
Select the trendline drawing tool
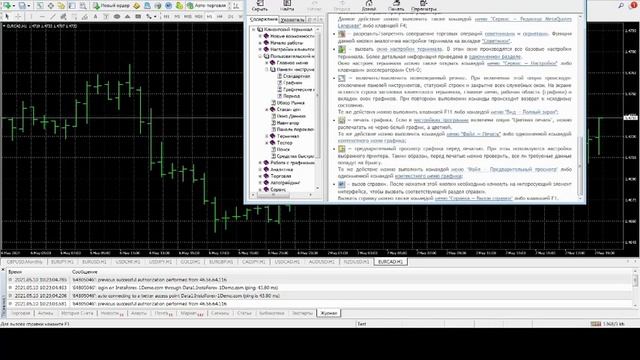[x=53, y=16]
